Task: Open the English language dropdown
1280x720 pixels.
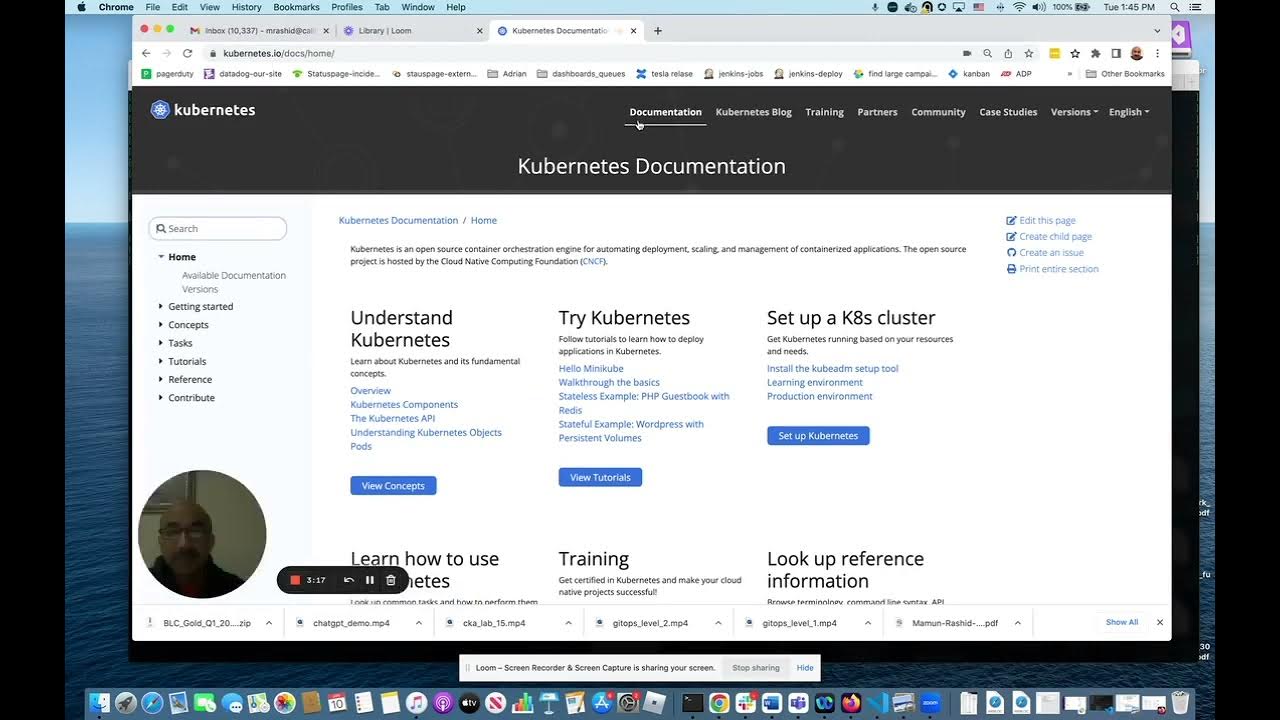Action: coord(1129,112)
